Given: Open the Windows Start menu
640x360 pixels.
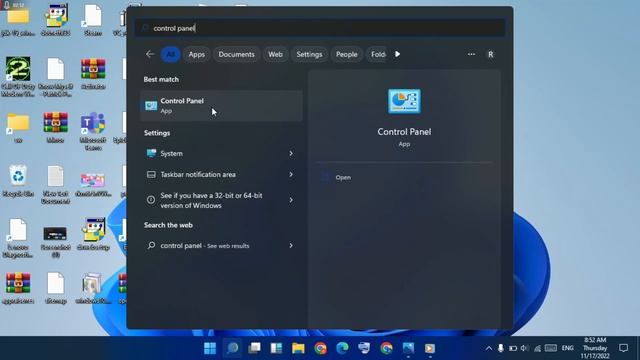Looking at the screenshot, I should pos(210,348).
